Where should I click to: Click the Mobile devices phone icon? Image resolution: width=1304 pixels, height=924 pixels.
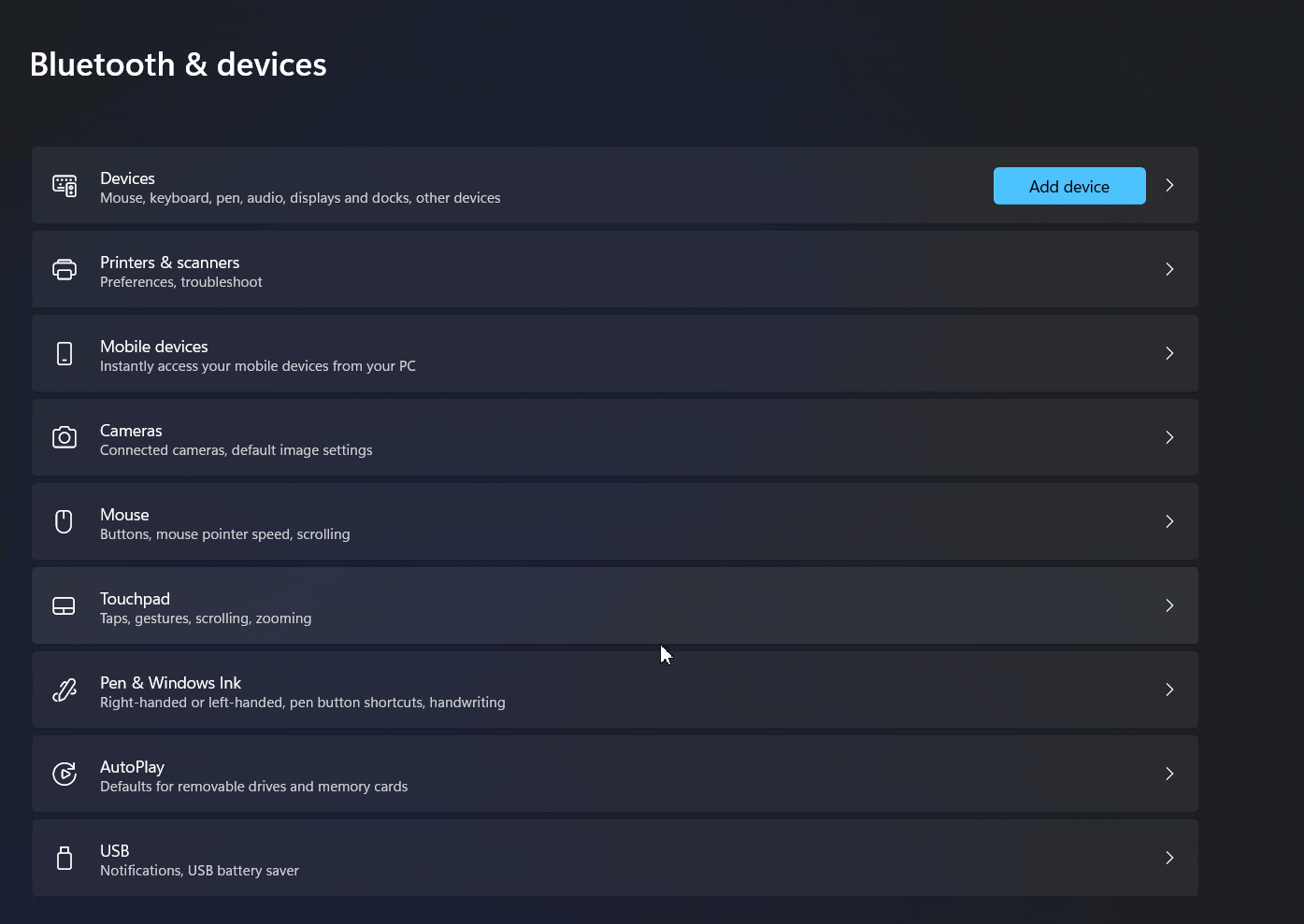tap(64, 353)
